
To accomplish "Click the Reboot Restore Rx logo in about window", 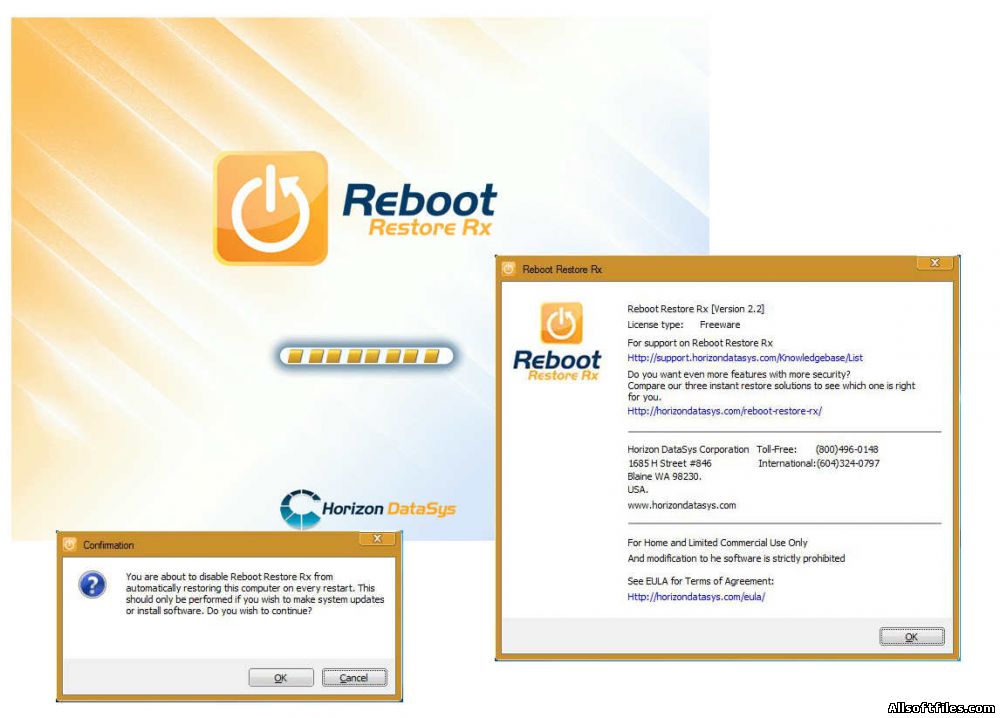I will point(557,342).
